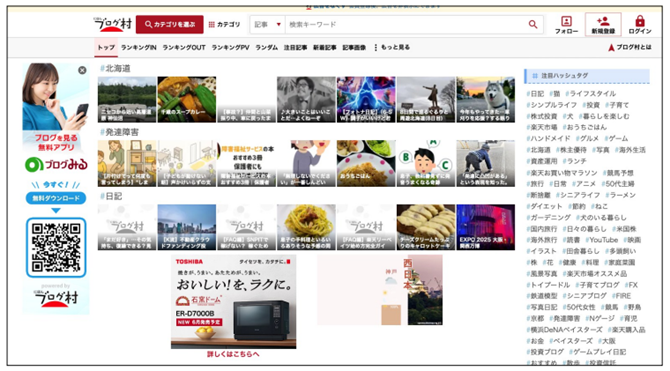Click the Toshiba 詳しくはこちらへ ad link
Screen dimensions: 670x371
(233, 354)
